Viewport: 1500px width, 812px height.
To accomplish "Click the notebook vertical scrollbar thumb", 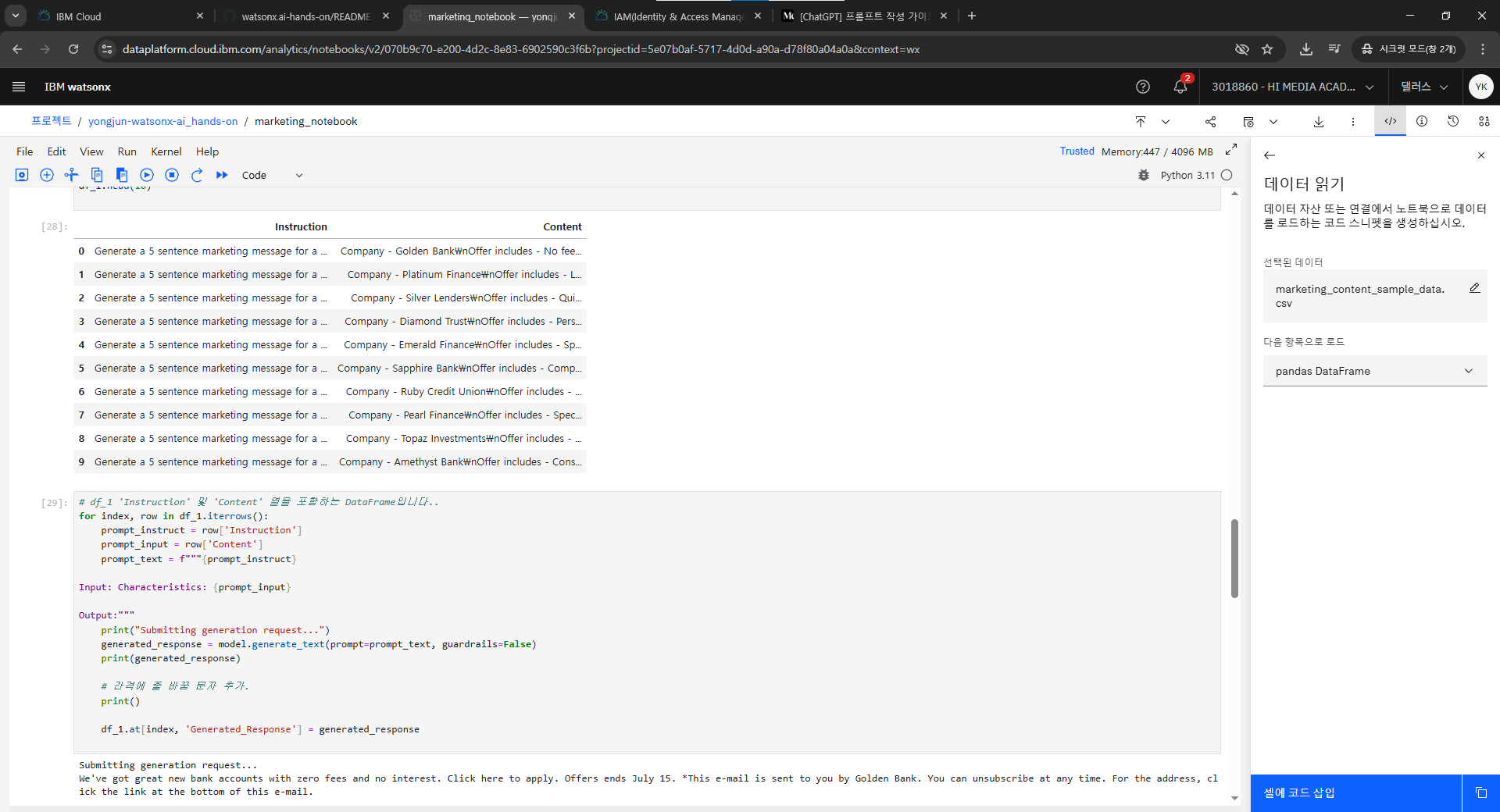I will (1234, 558).
